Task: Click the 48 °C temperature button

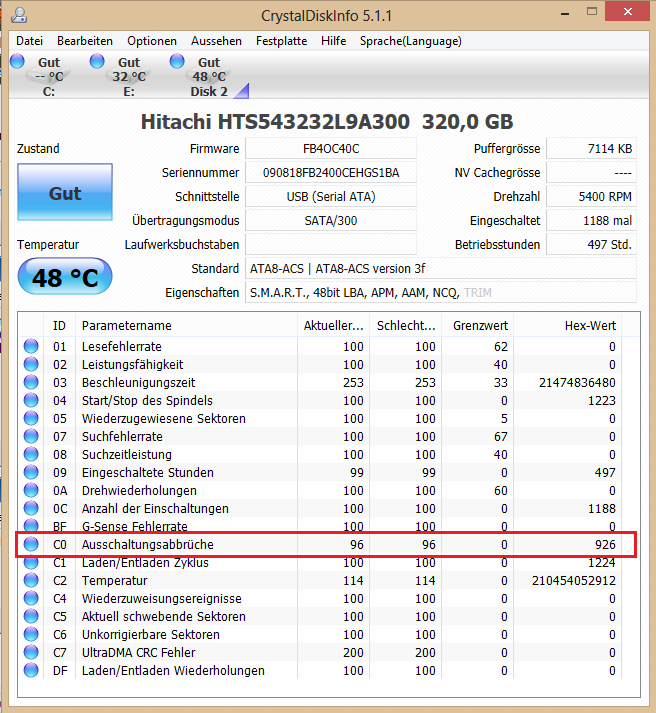Action: [x=65, y=276]
